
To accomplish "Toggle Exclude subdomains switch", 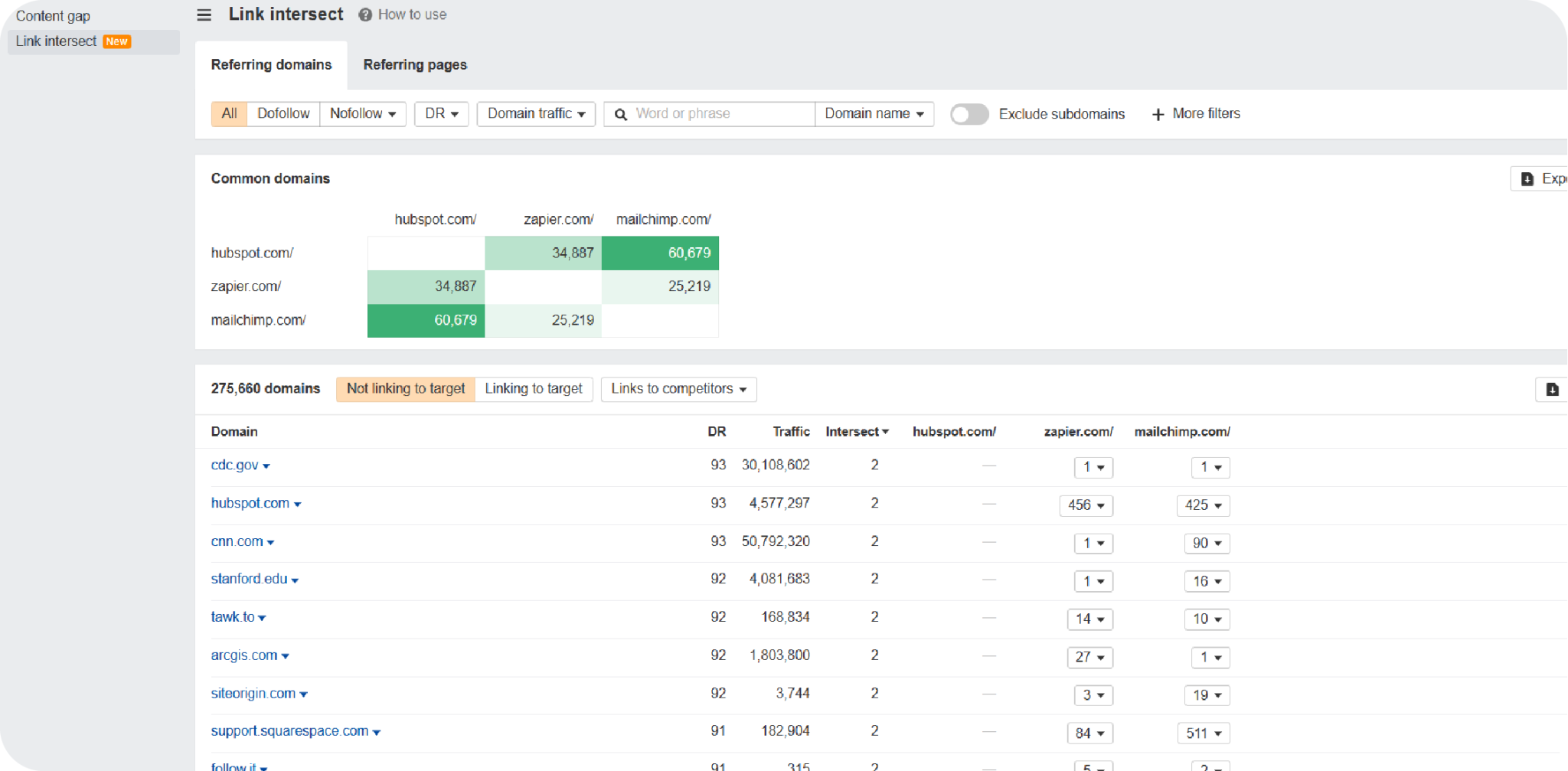I will pyautogui.click(x=969, y=114).
